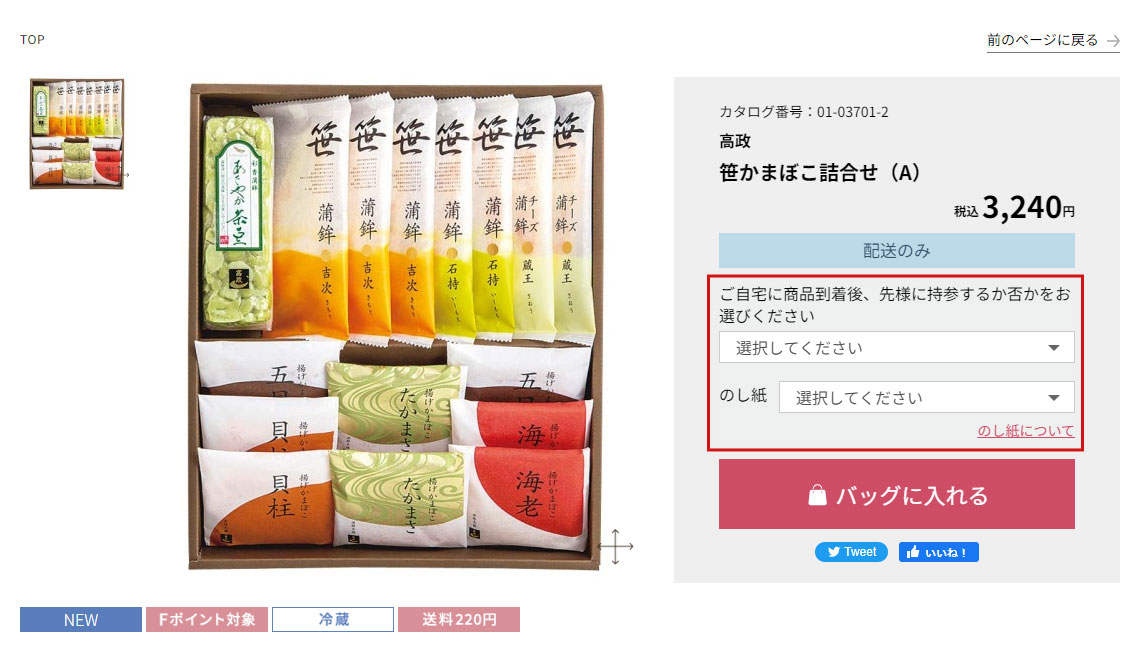The height and width of the screenshot is (654, 1140).
Task: Click the Twitter bird icon on Tweet
Action: point(834,552)
